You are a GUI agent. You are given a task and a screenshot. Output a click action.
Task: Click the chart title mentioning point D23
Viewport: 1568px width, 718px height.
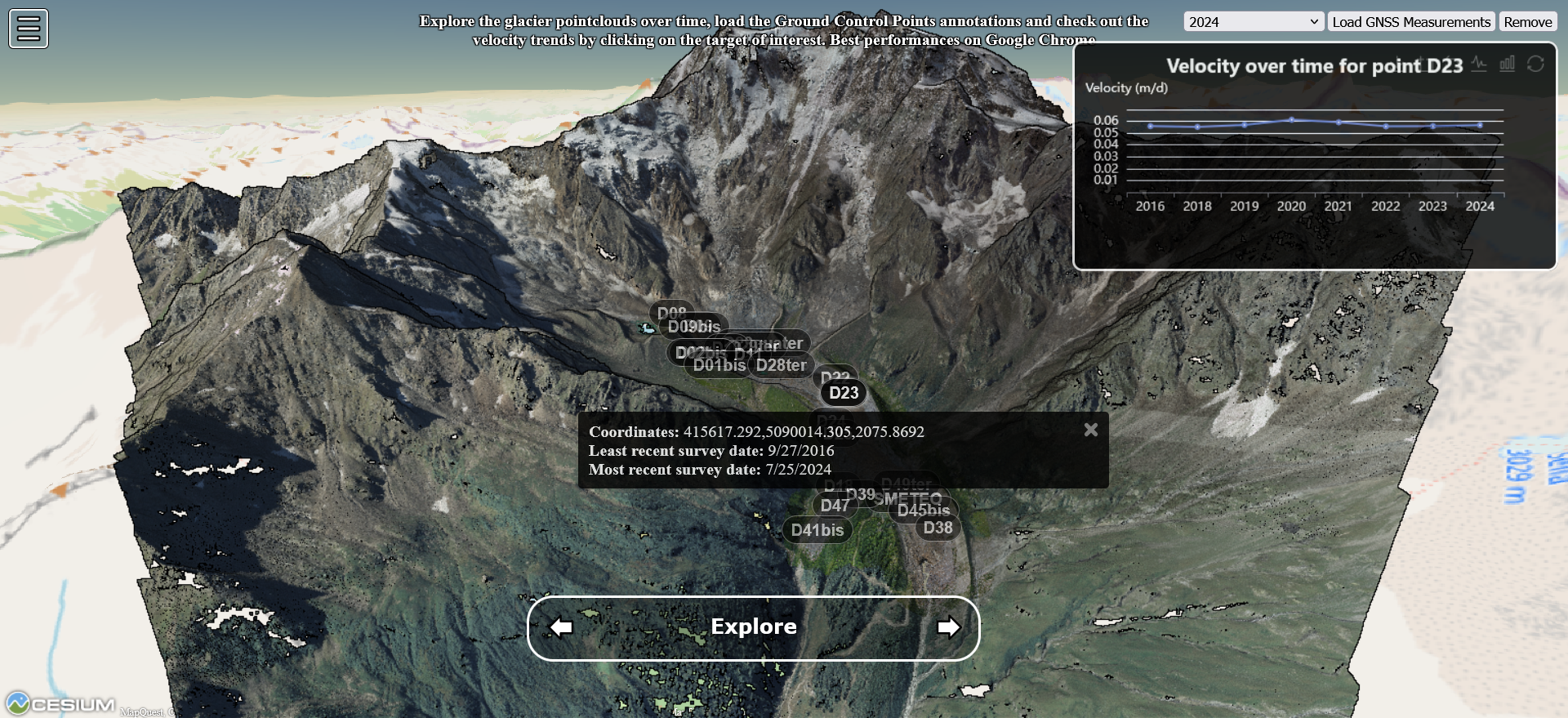tap(1314, 66)
